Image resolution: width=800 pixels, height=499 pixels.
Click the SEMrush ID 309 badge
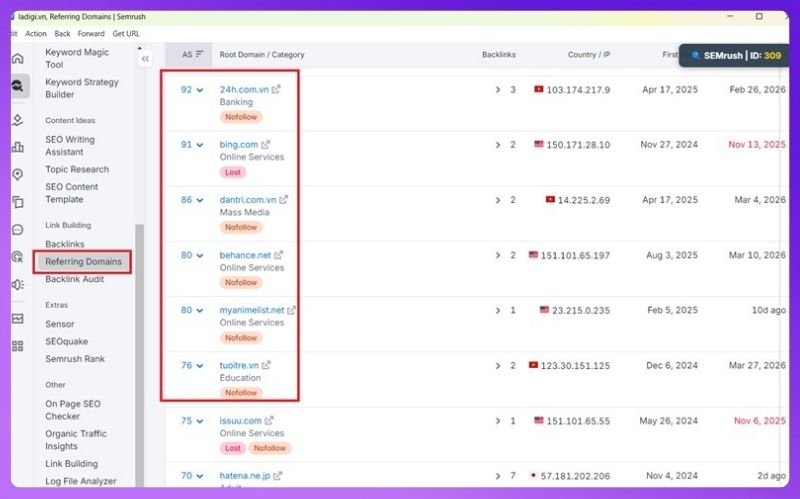[x=735, y=56]
